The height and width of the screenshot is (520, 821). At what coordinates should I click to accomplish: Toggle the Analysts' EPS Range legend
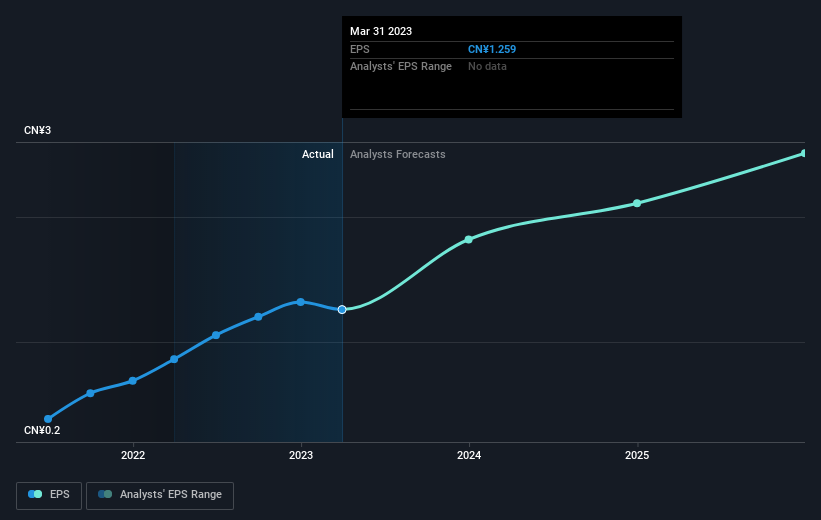click(160, 495)
